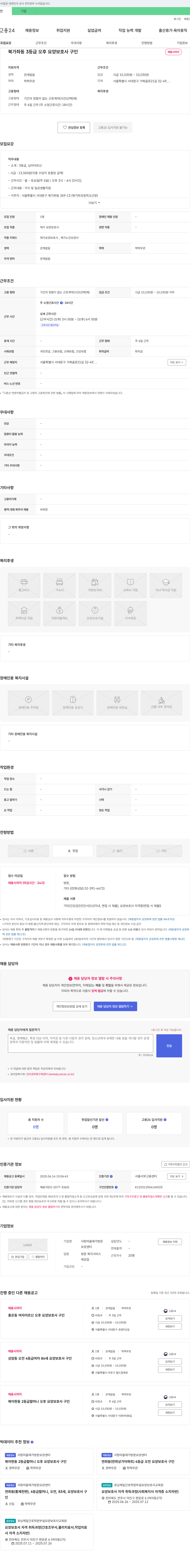Viewport: 190px width, 1568px height.
Task: Click the 로그인 link
Action: (177, 19)
